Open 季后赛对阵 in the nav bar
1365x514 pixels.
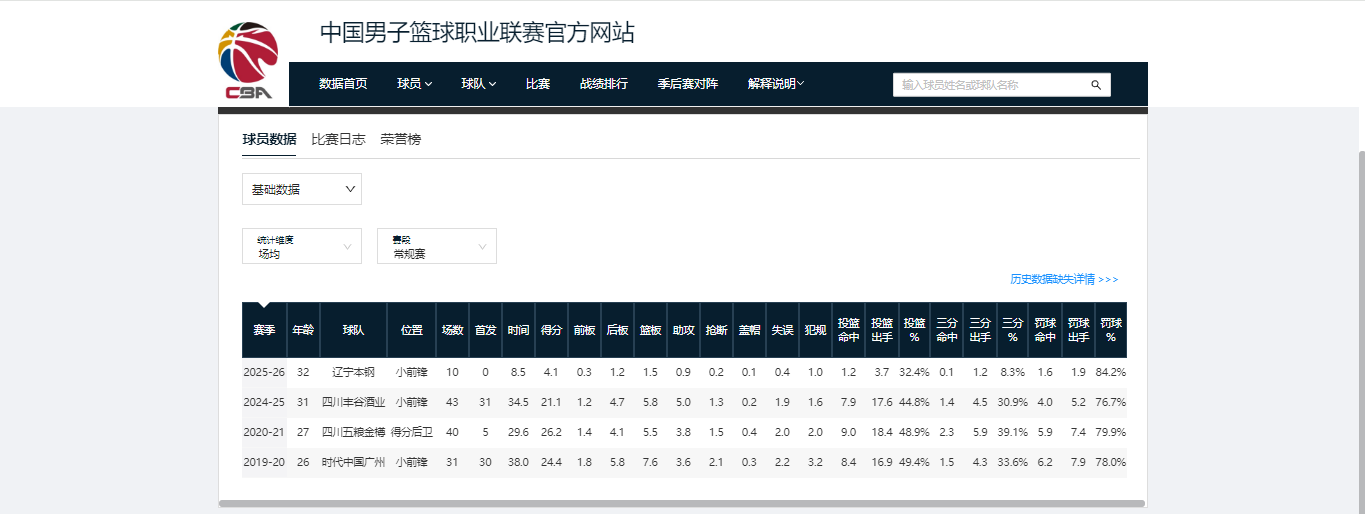coord(688,84)
